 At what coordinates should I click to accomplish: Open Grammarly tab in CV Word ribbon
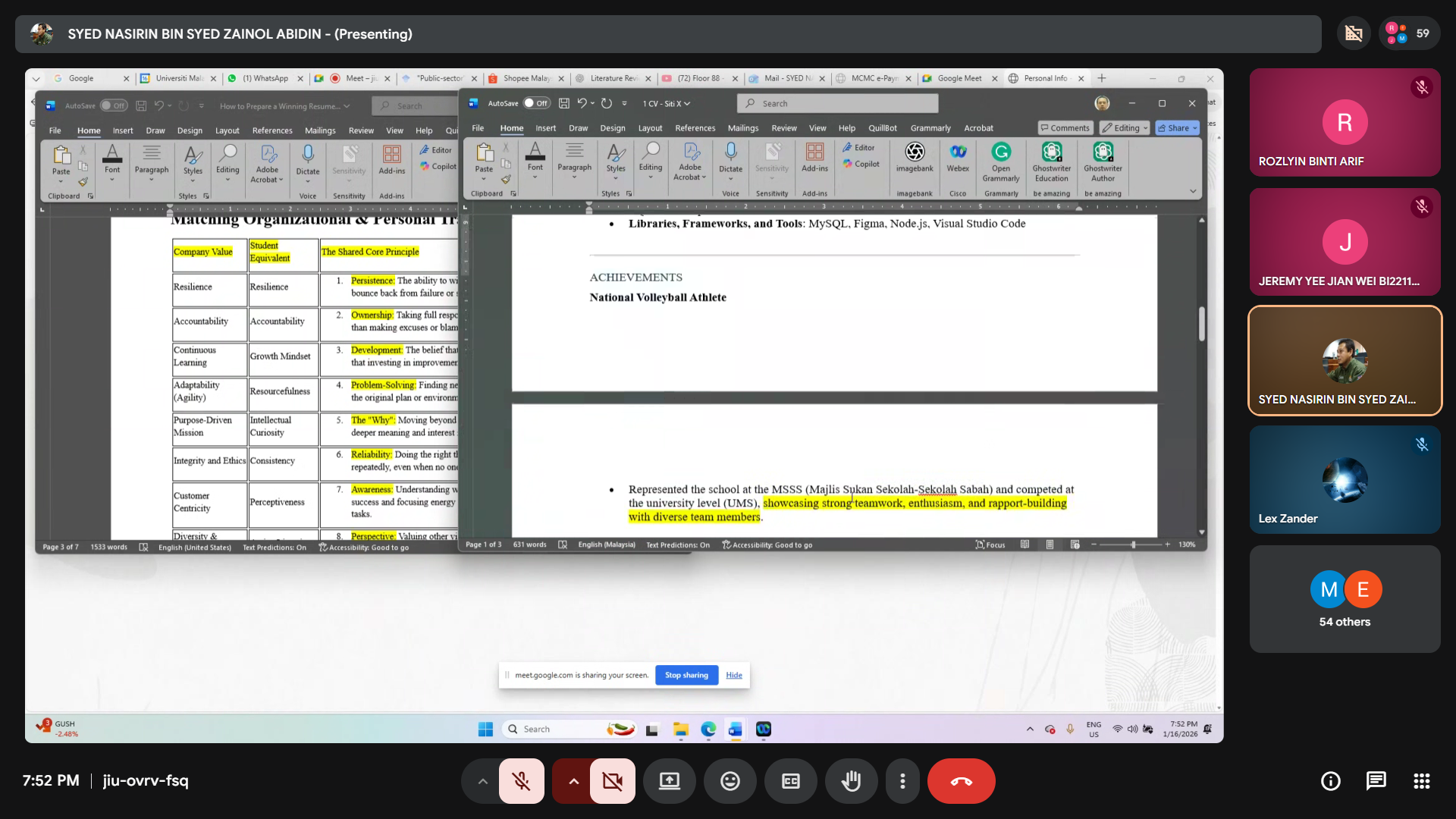[930, 128]
